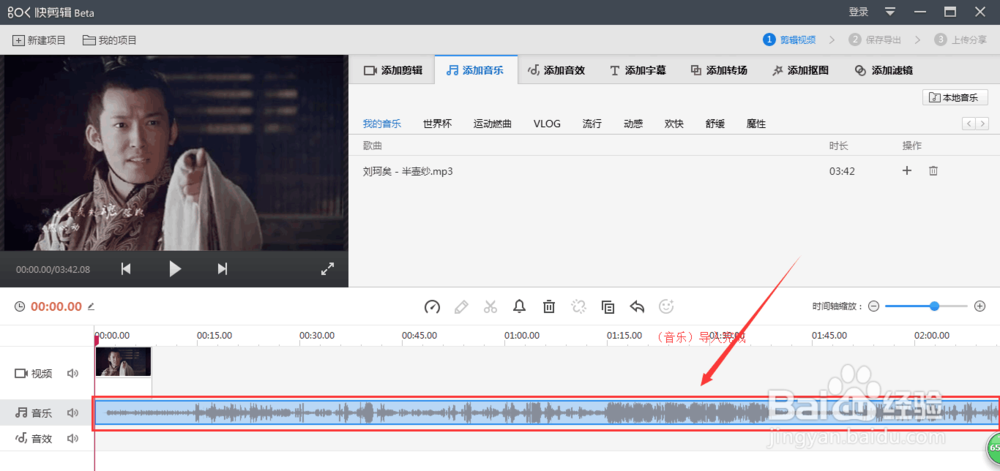The height and width of the screenshot is (471, 1000).
Task: Select VLOG music category
Action: click(x=547, y=124)
